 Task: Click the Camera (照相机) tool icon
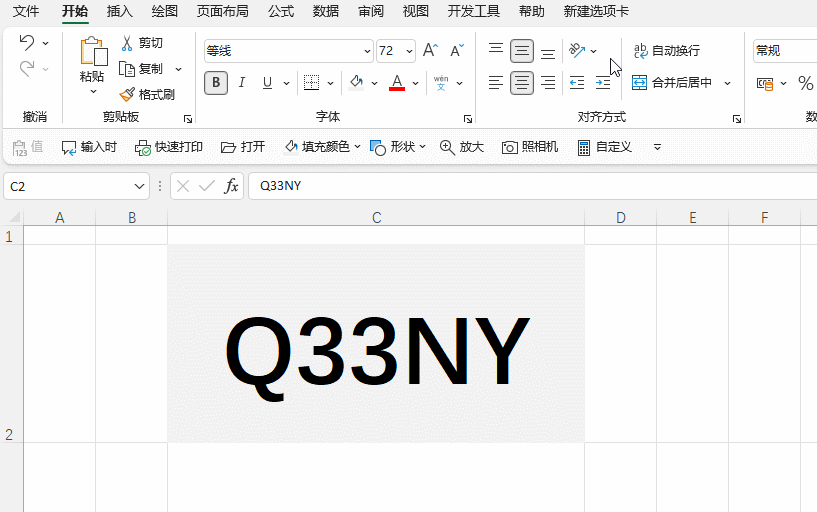[510, 147]
